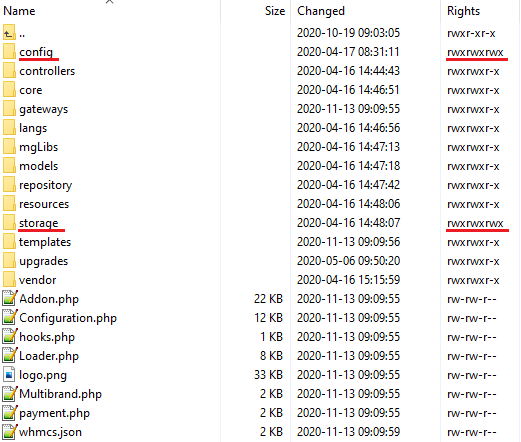Click the rwxrwxrwx rights of storage folder
Viewport: 521px width, 442px height.
(x=475, y=224)
